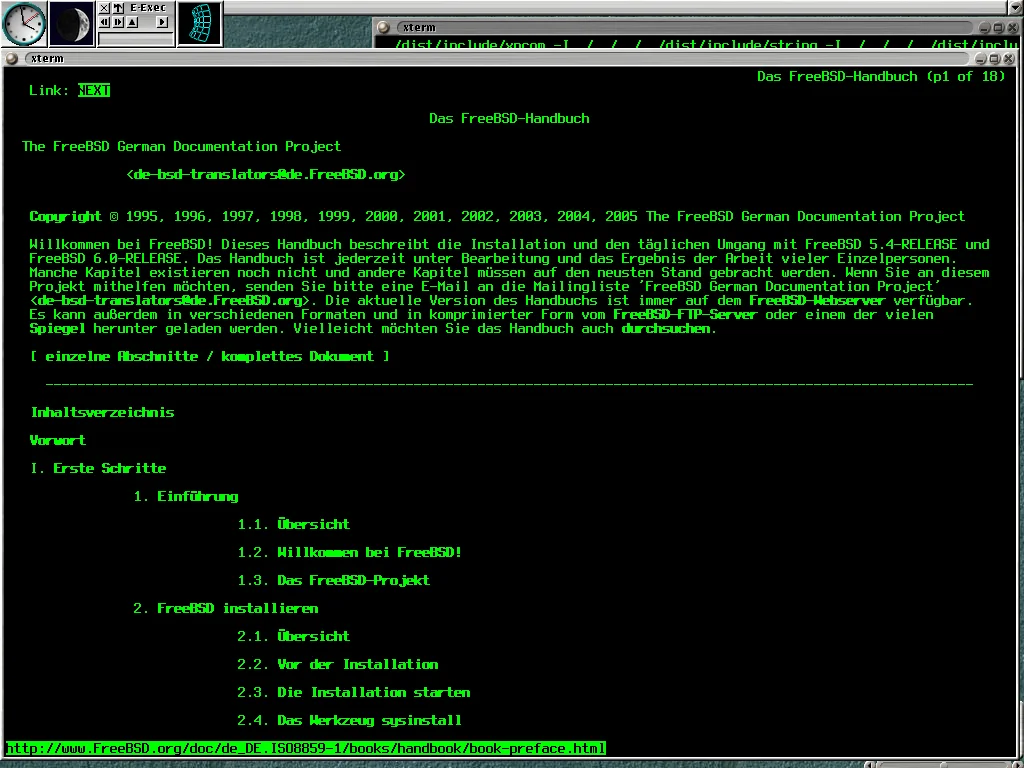Click the blue wireframe grid applet

pos(199,23)
